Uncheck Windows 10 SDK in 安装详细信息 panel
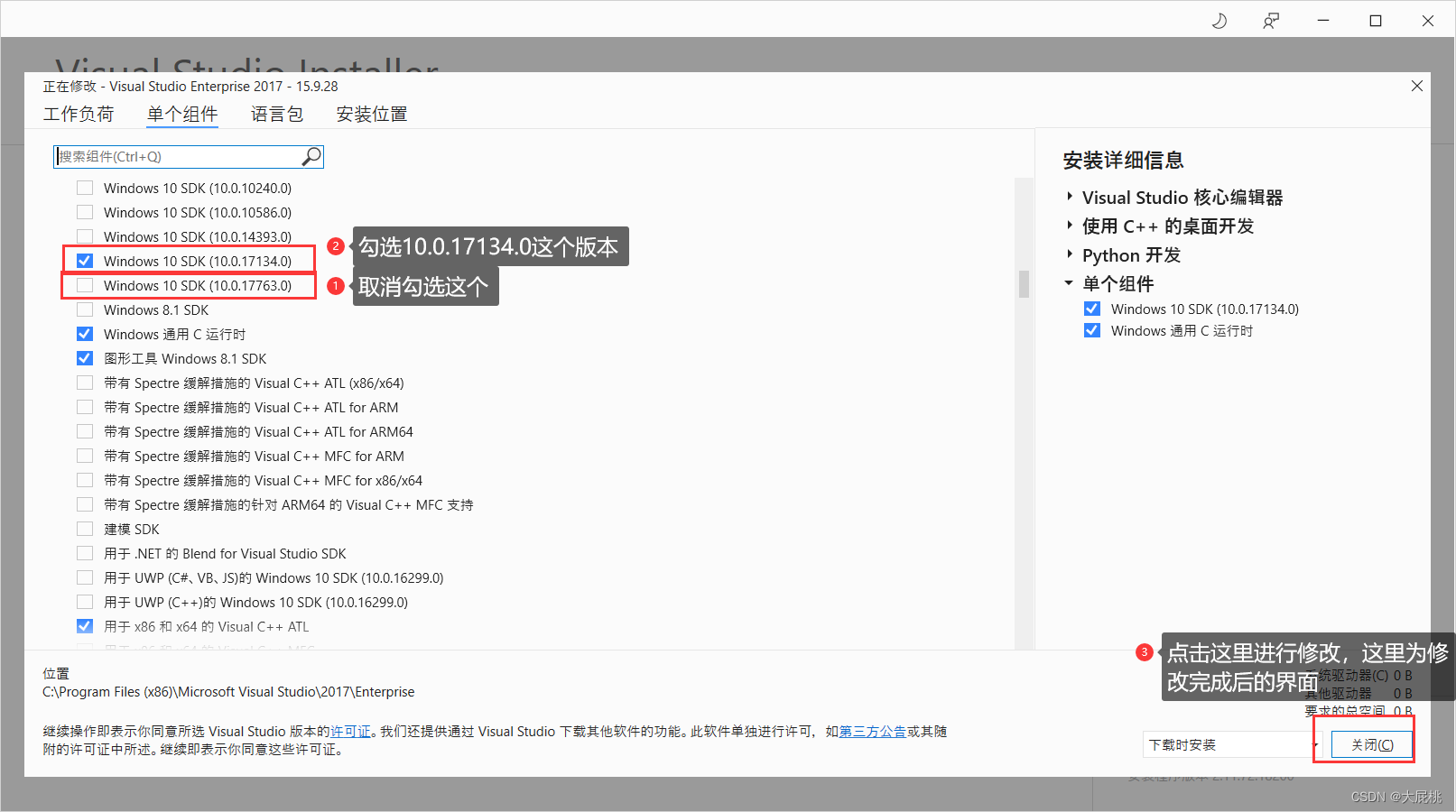 click(1092, 309)
